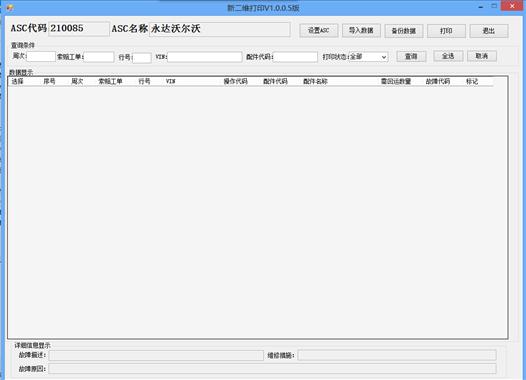This screenshot has width=526, height=380.
Task: Select all rows with the 全选 button
Action: click(x=448, y=56)
